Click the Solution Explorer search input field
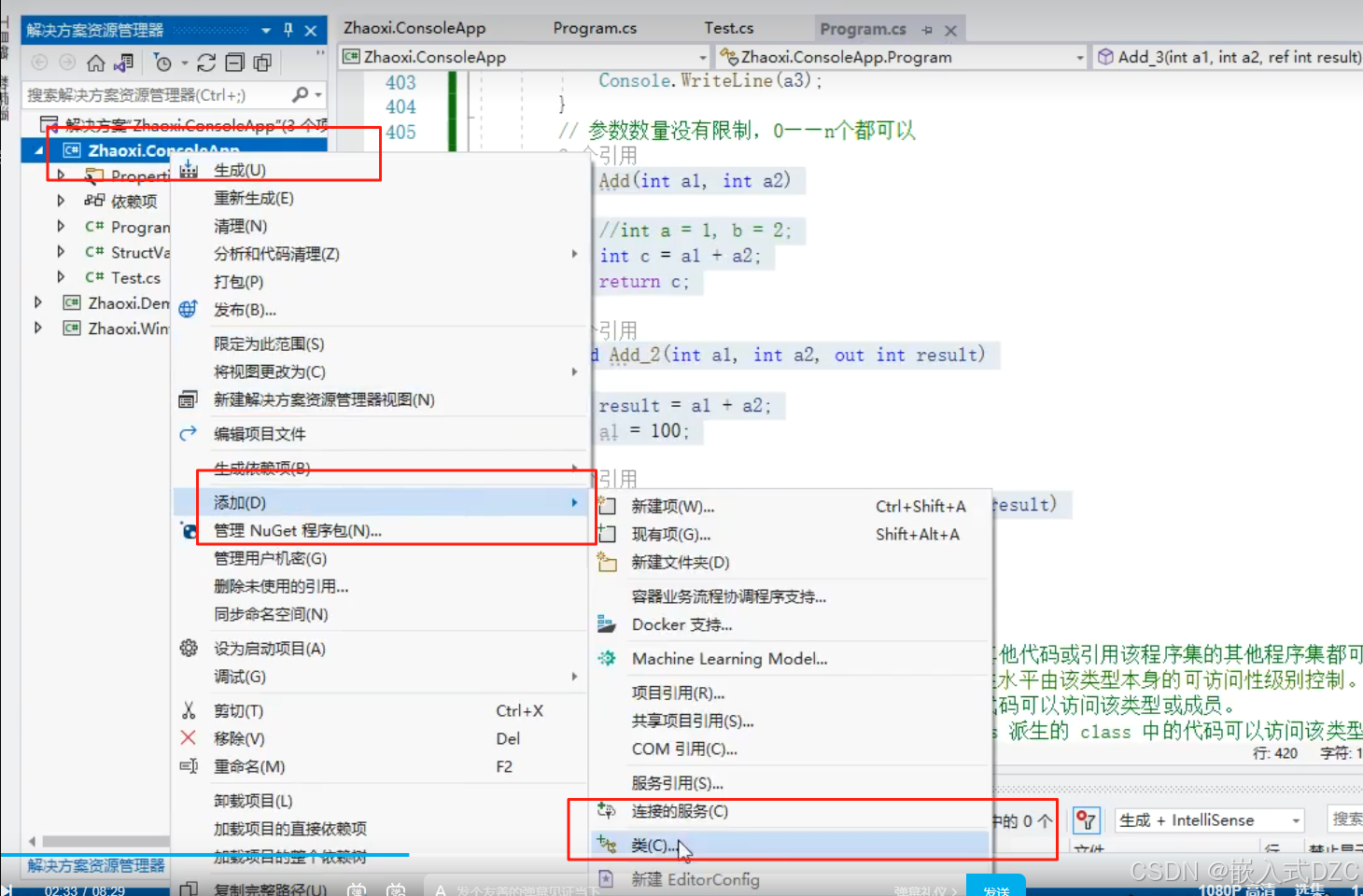 coord(154,94)
